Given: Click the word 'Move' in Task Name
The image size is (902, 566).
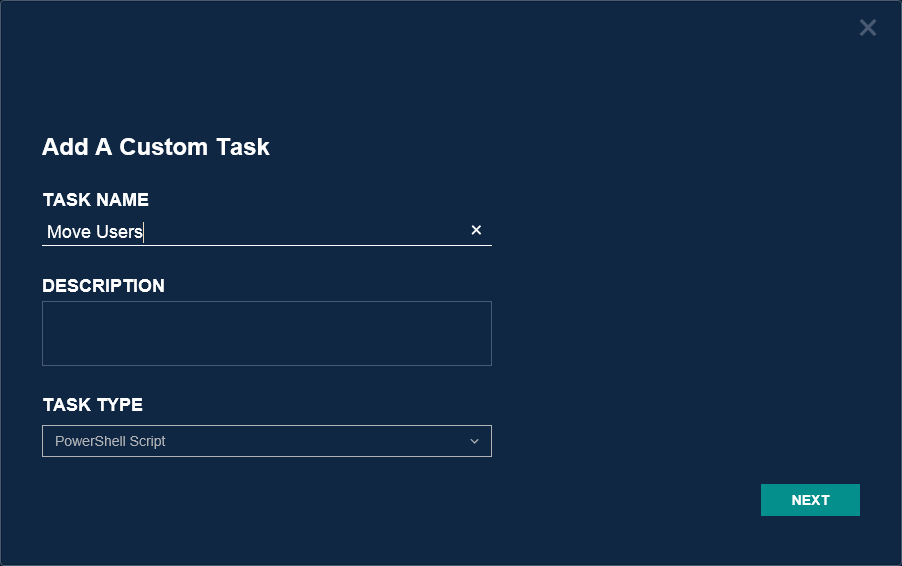Looking at the screenshot, I should click(x=68, y=233).
